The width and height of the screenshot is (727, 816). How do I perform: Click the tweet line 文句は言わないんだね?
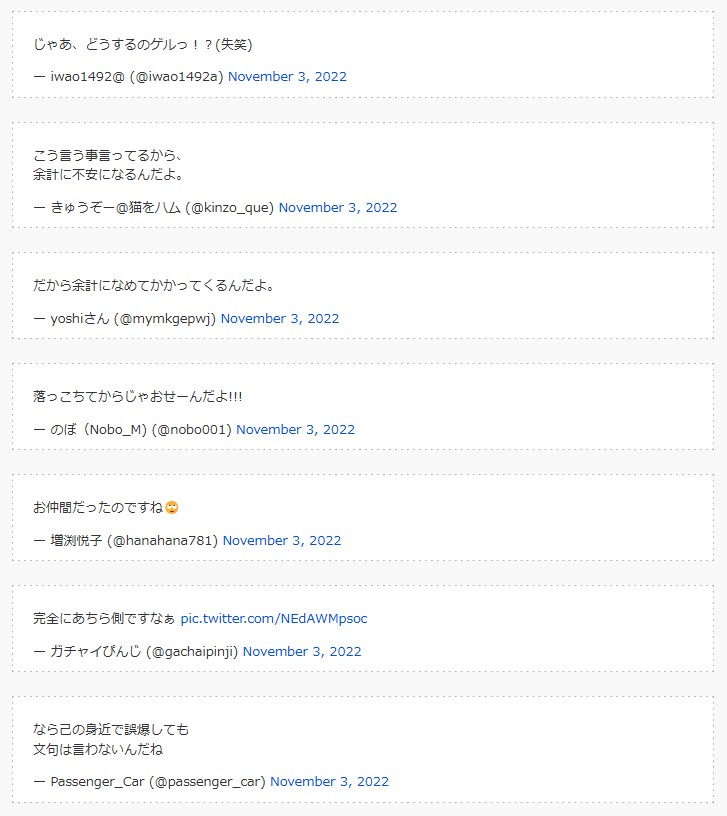click(x=98, y=749)
